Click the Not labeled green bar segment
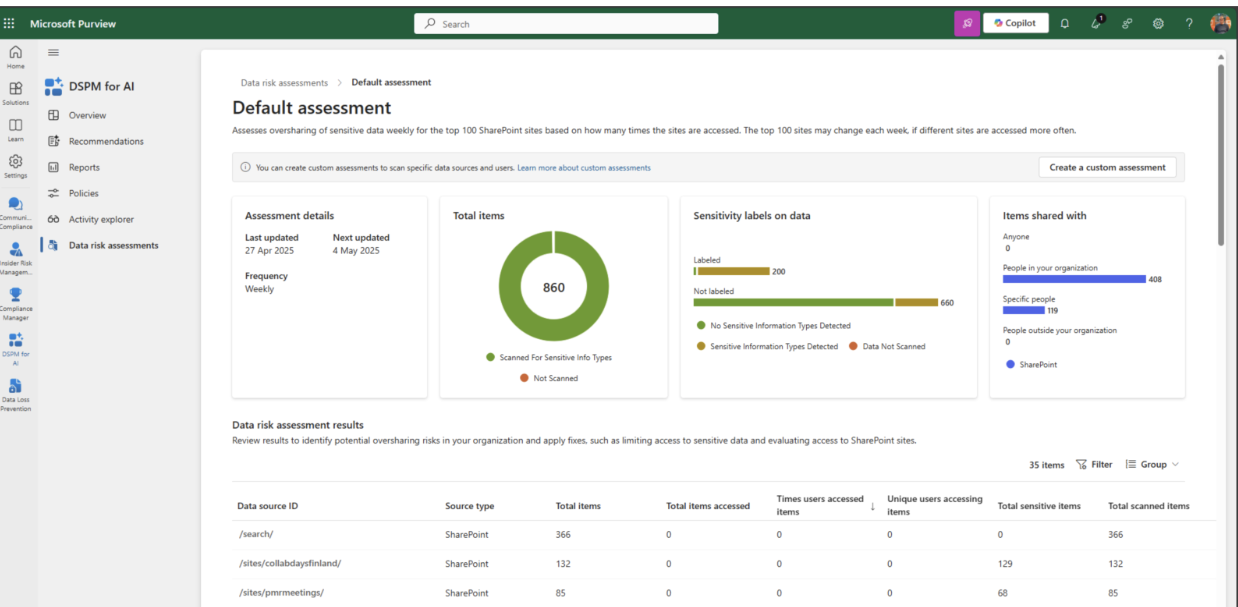 793,302
